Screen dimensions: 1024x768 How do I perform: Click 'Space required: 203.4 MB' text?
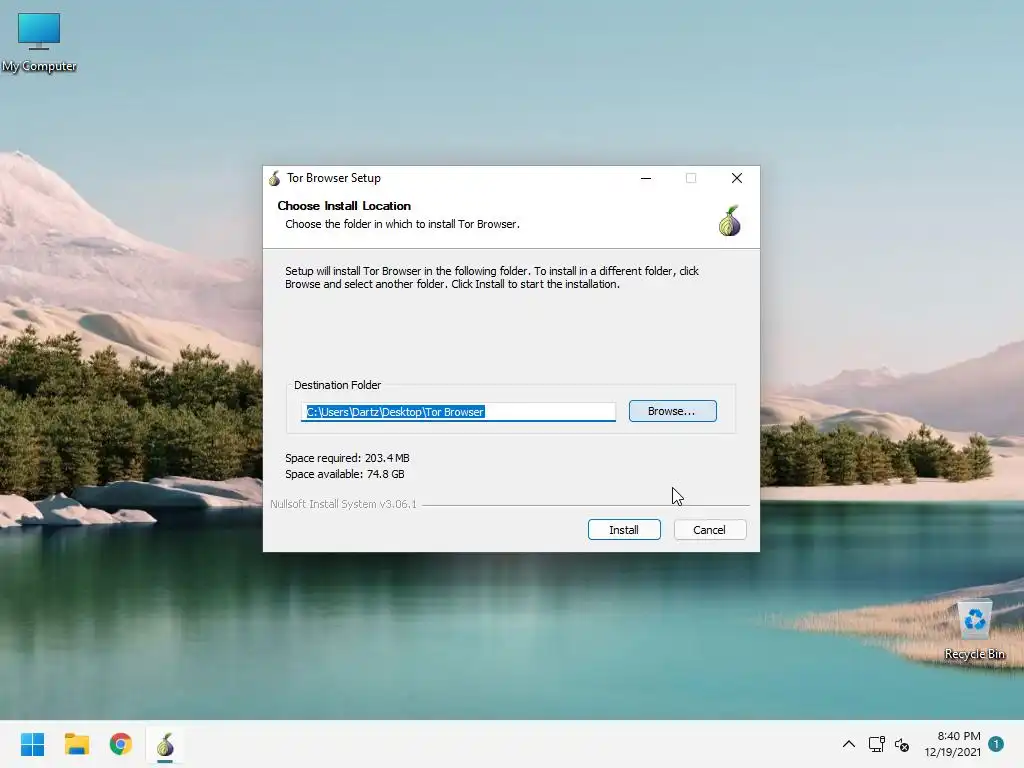pos(347,458)
